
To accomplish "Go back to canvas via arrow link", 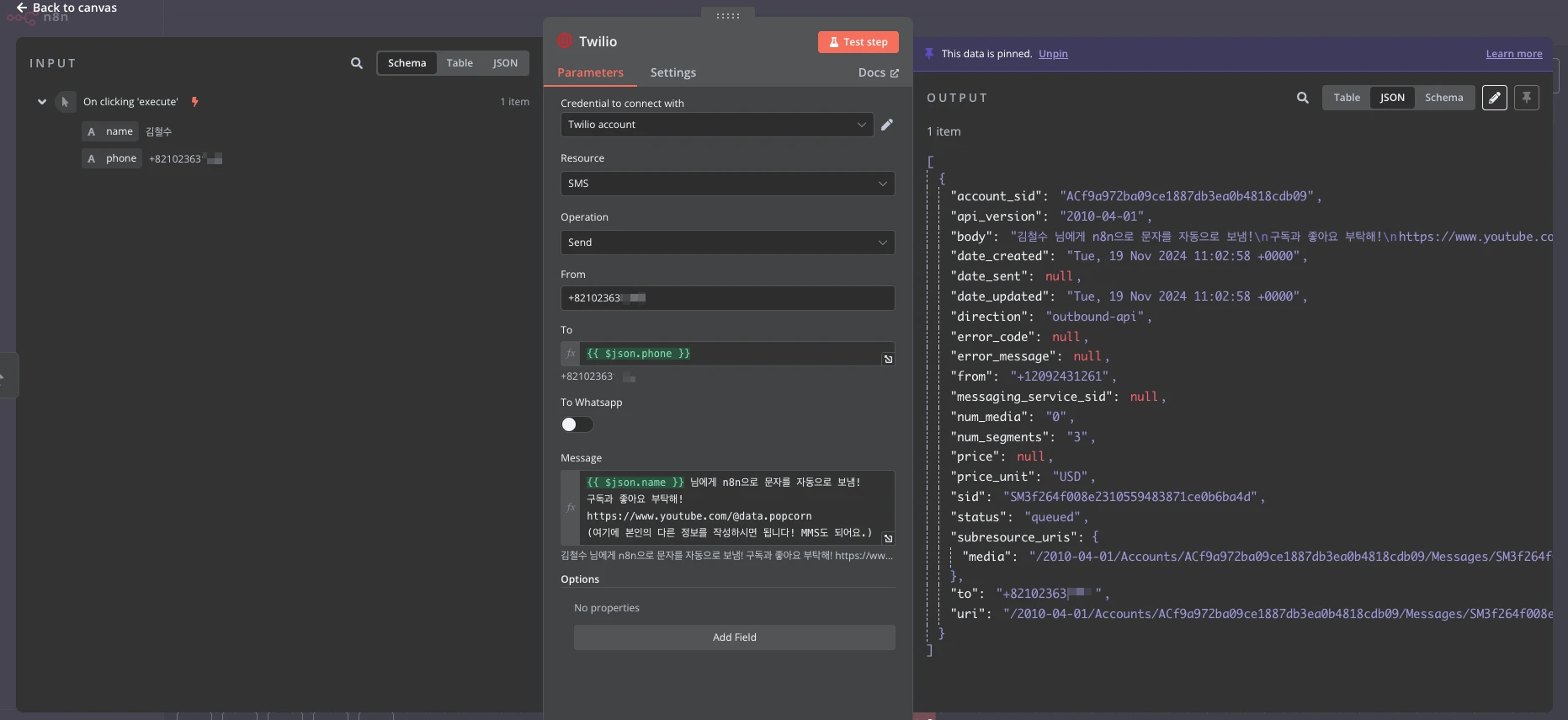I will 66,8.
